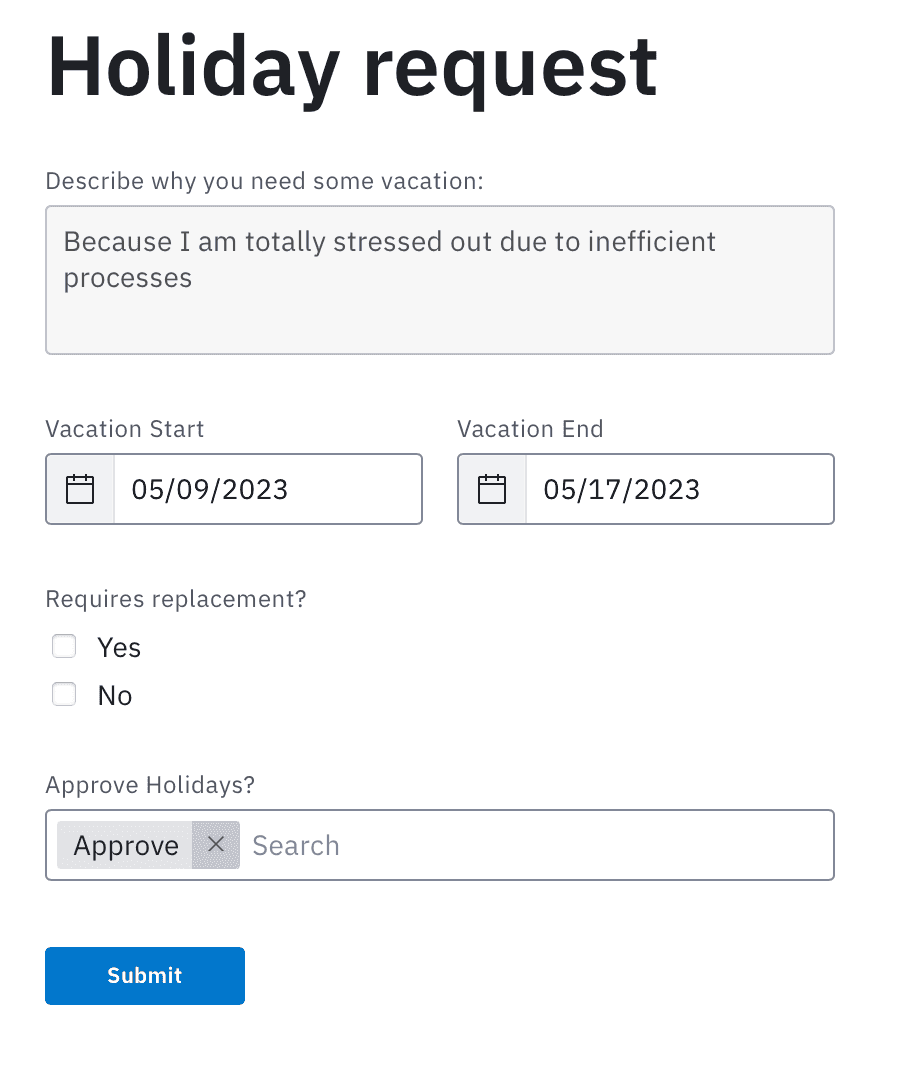This screenshot has width=904, height=1068.
Task: Click the No option label text
Action: coord(115,696)
